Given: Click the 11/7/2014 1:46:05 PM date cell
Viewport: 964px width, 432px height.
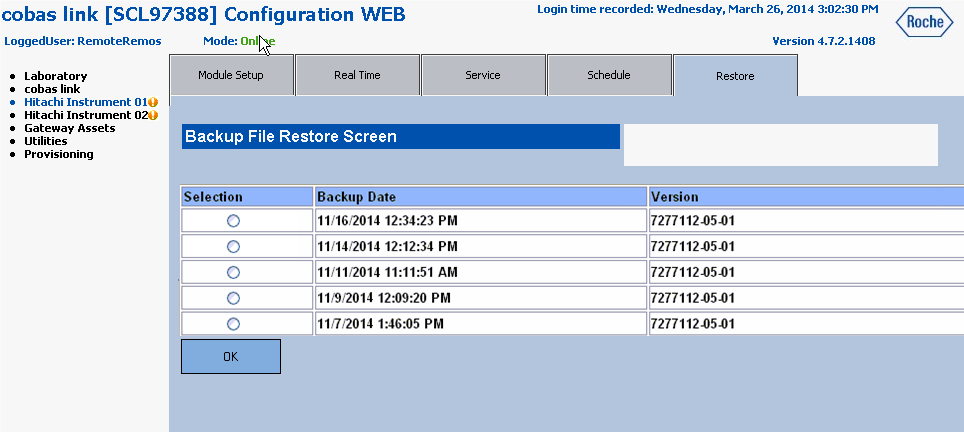Looking at the screenshot, I should (481, 324).
